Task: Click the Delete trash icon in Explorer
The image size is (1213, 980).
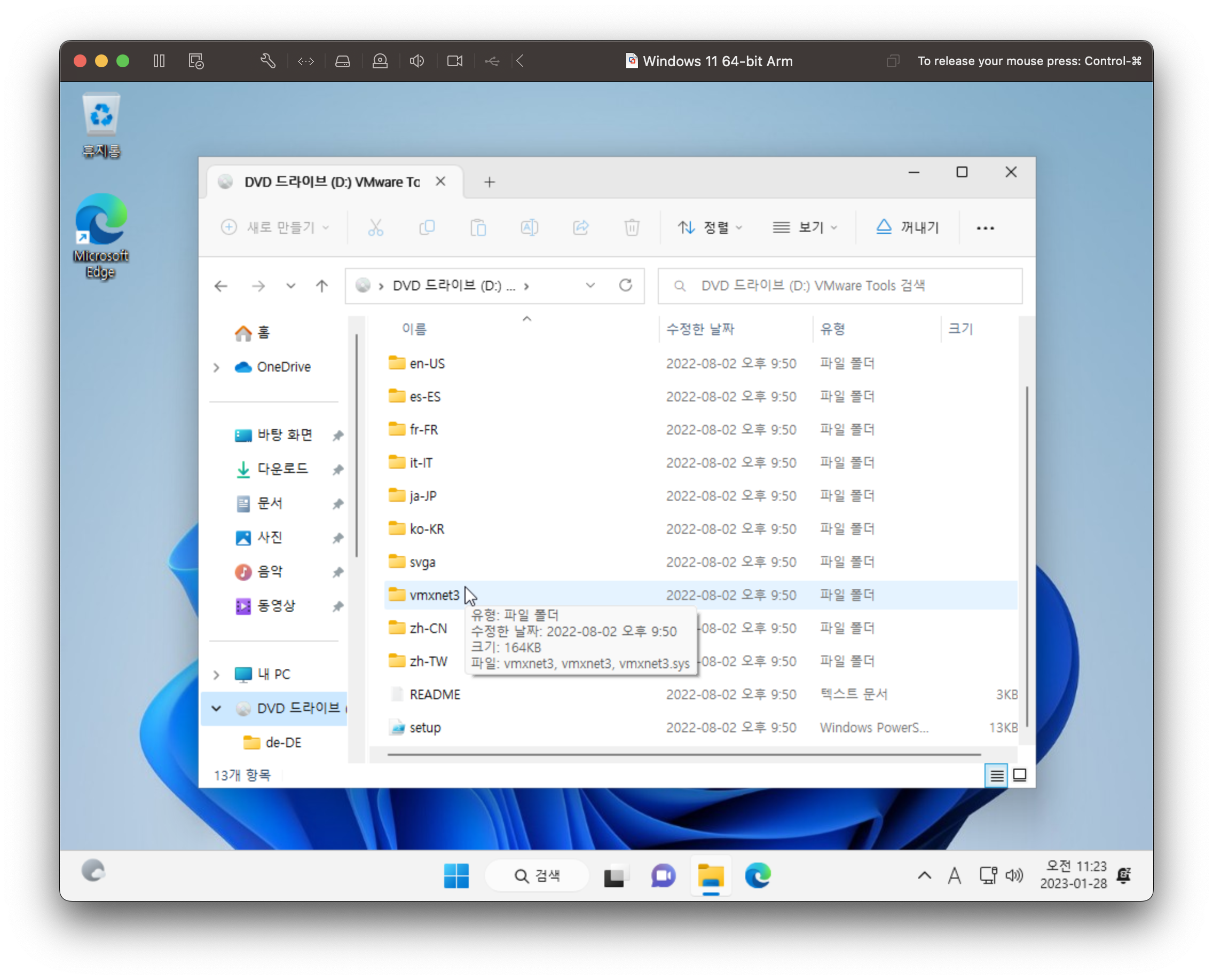Action: (632, 227)
